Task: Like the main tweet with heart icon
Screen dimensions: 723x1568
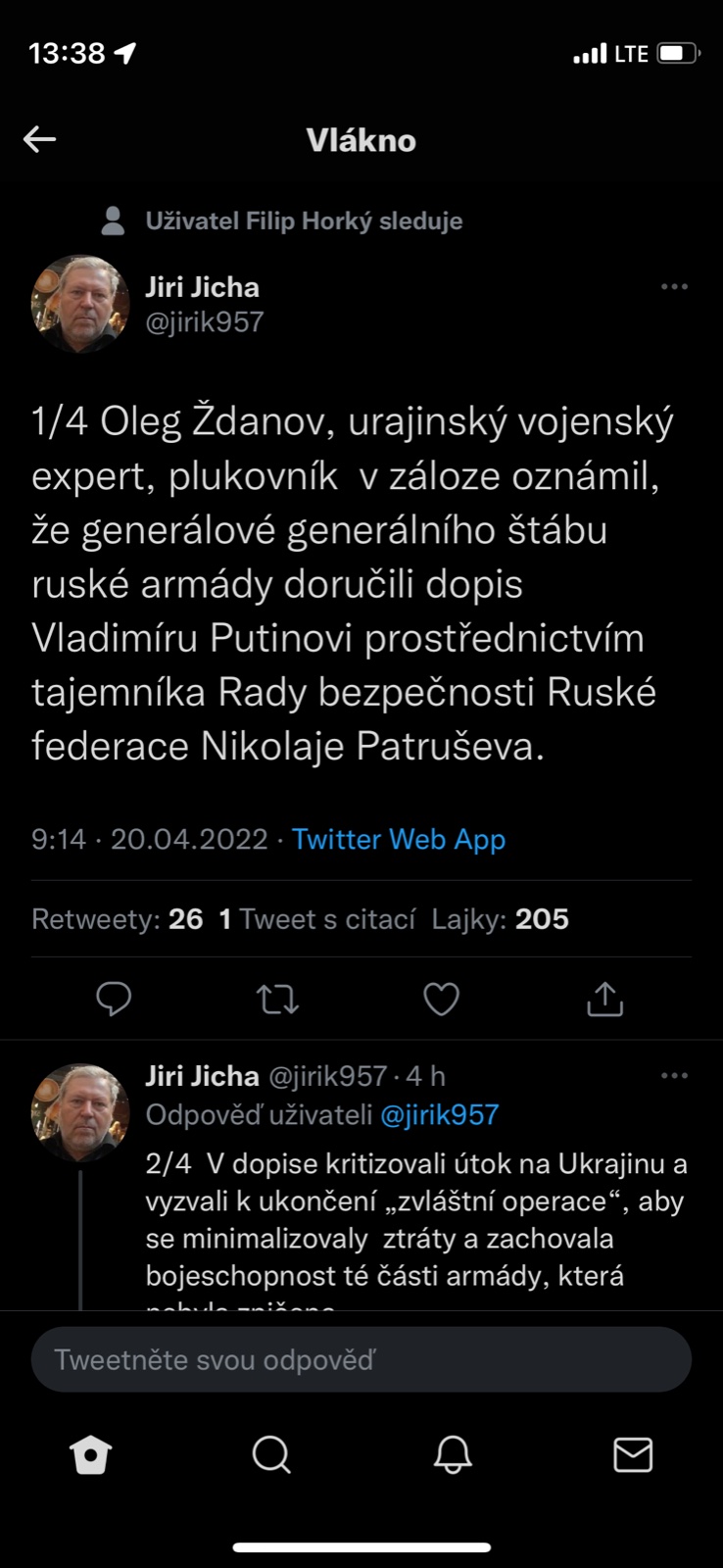Action: [441, 999]
